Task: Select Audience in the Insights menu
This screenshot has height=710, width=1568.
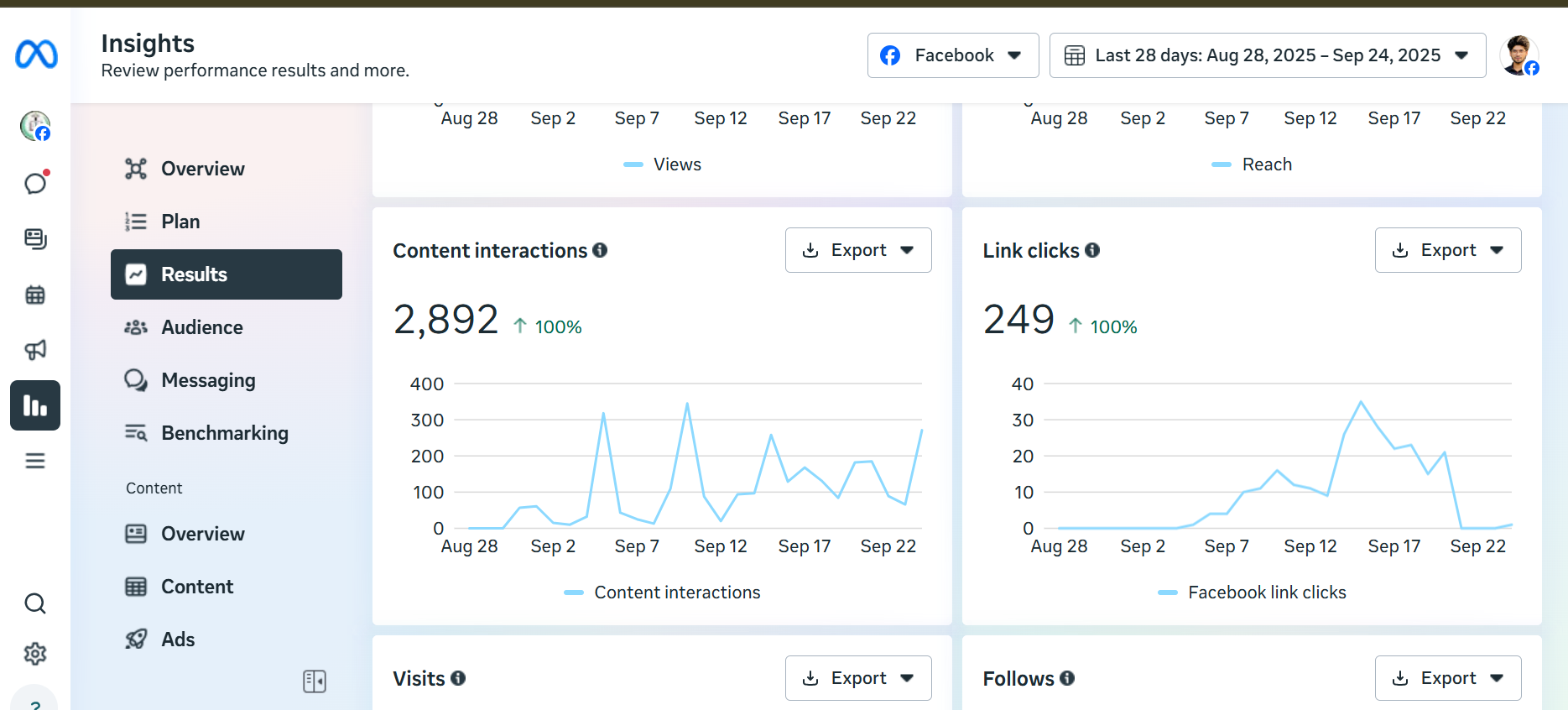Action: pos(202,327)
